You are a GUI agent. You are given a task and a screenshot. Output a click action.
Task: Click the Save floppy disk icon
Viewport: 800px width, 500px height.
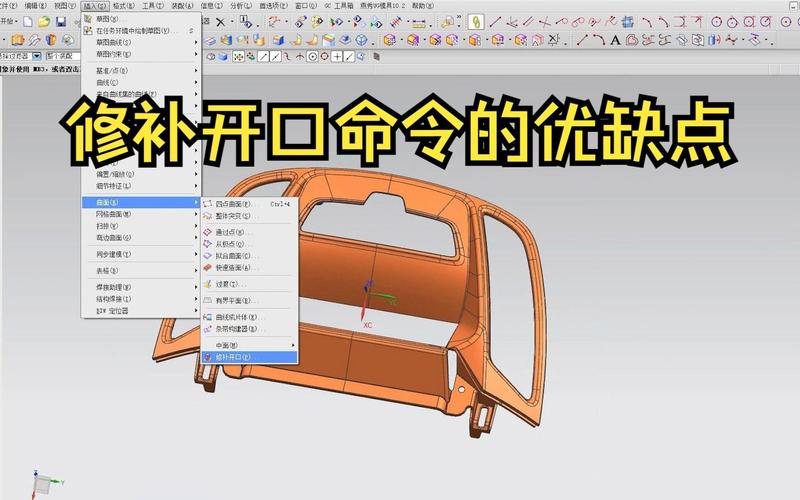[61, 21]
